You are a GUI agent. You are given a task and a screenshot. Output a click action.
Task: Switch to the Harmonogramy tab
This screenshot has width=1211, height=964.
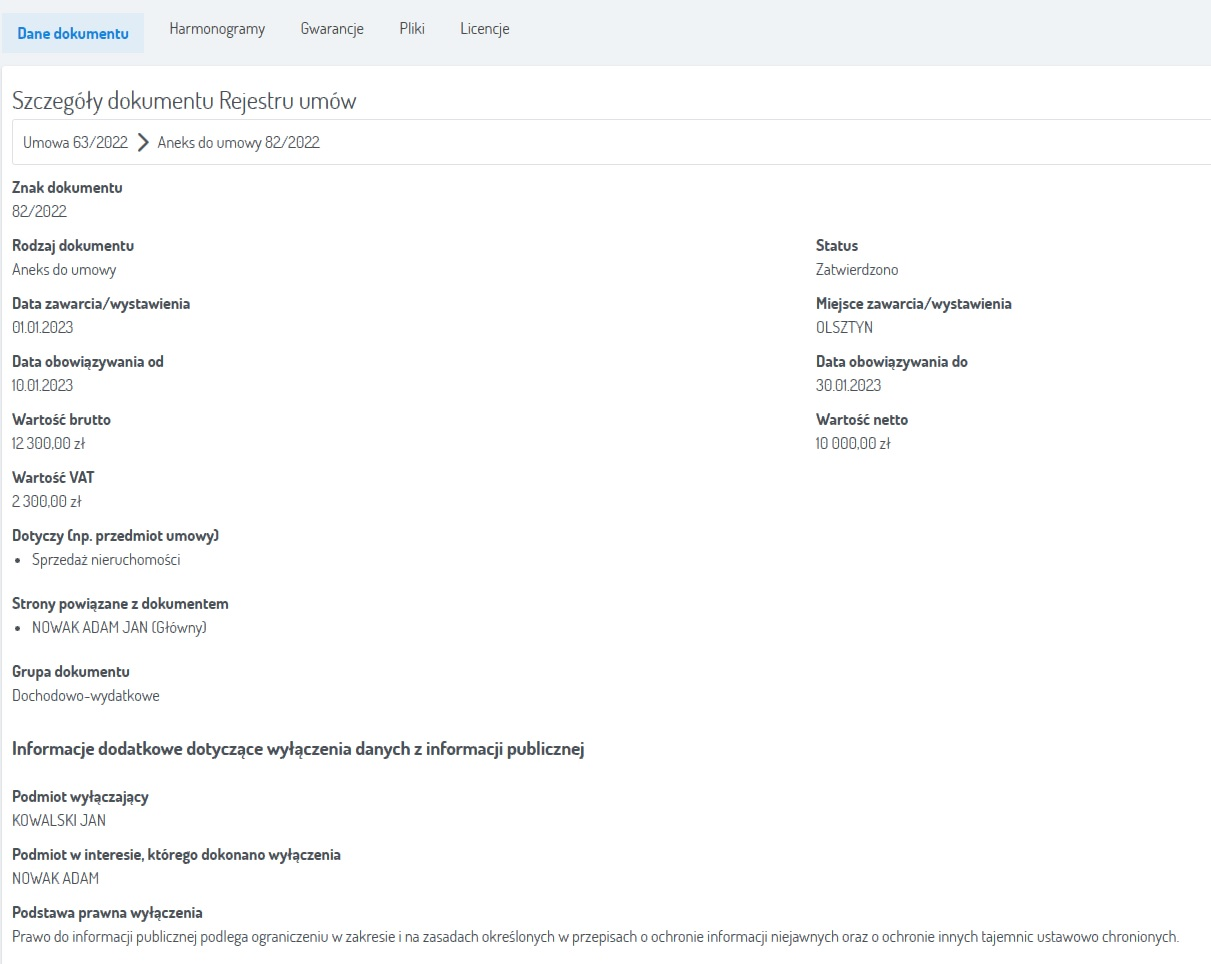(217, 29)
